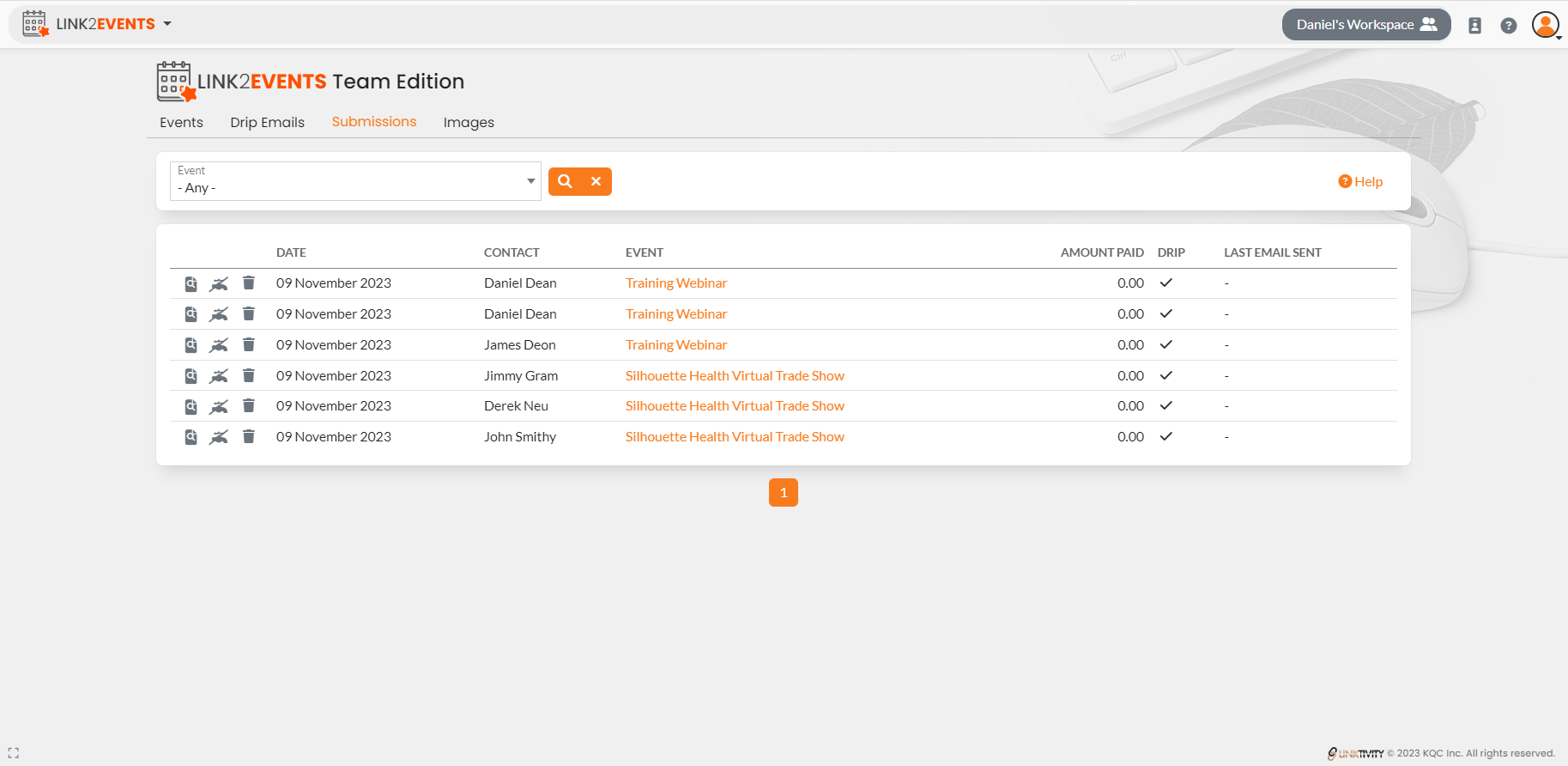Go to the Images tab
The height and width of the screenshot is (766, 1568).
tap(469, 122)
